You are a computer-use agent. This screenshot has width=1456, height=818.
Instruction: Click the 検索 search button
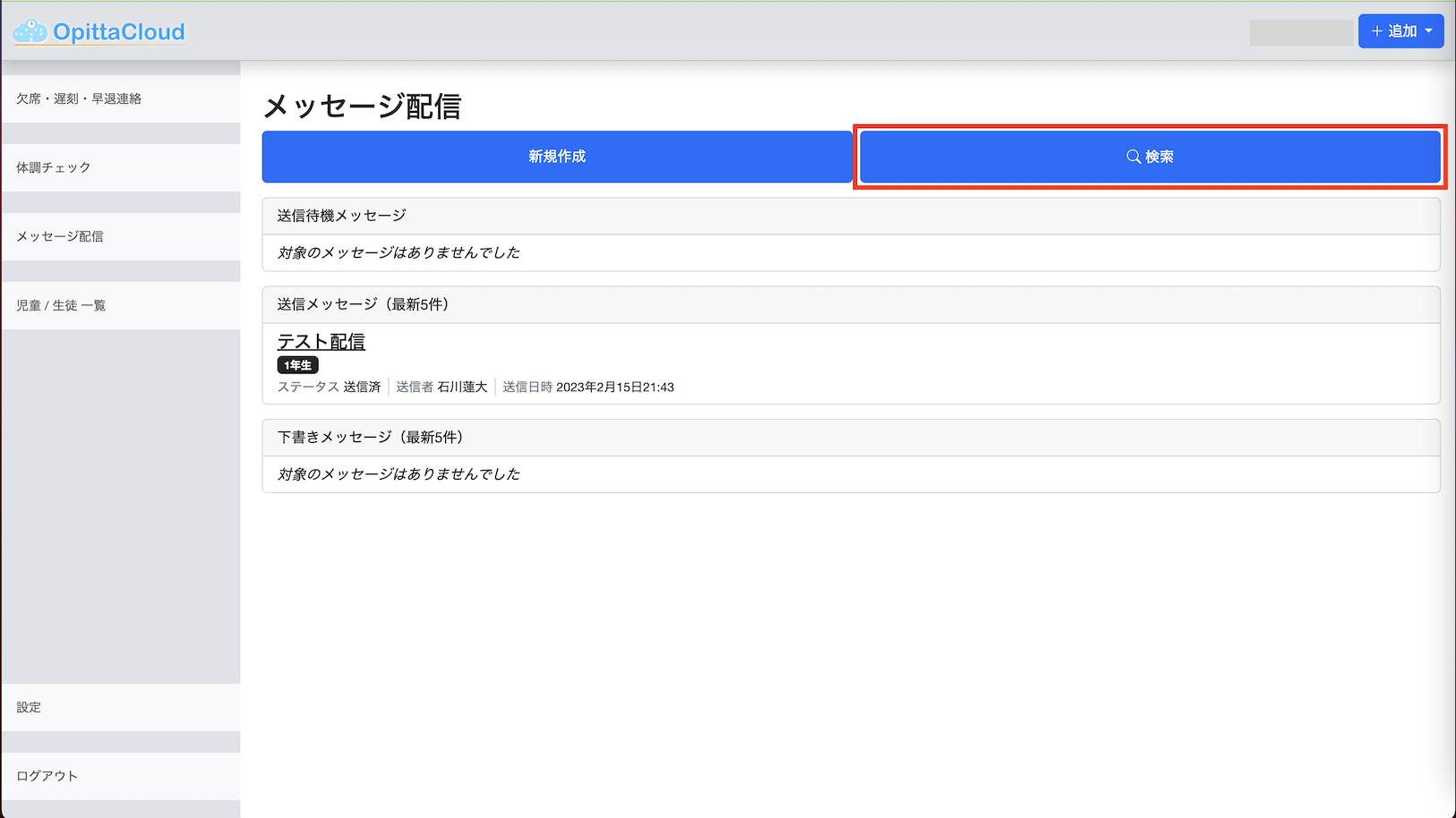tap(1150, 157)
